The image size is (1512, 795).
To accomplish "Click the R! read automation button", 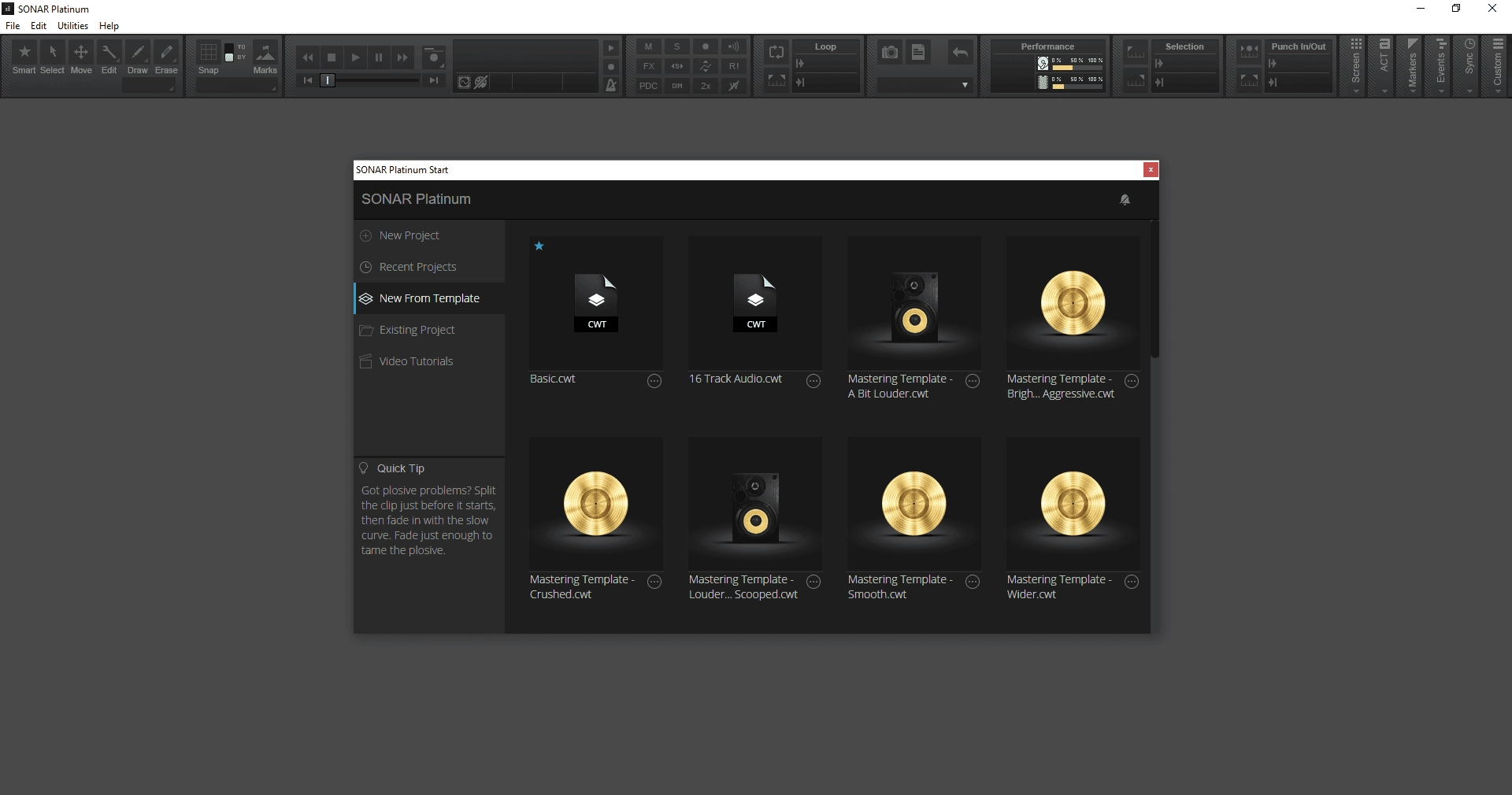I will click(734, 66).
